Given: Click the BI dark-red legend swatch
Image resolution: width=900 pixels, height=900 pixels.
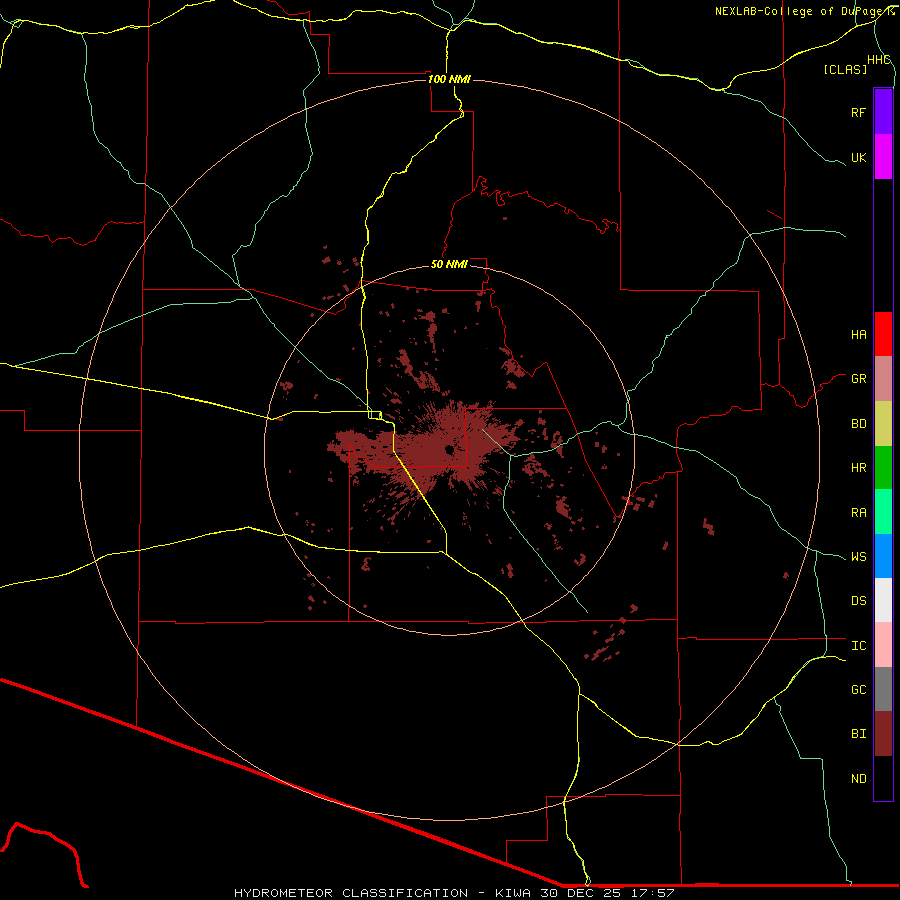Looking at the screenshot, I should (x=883, y=734).
